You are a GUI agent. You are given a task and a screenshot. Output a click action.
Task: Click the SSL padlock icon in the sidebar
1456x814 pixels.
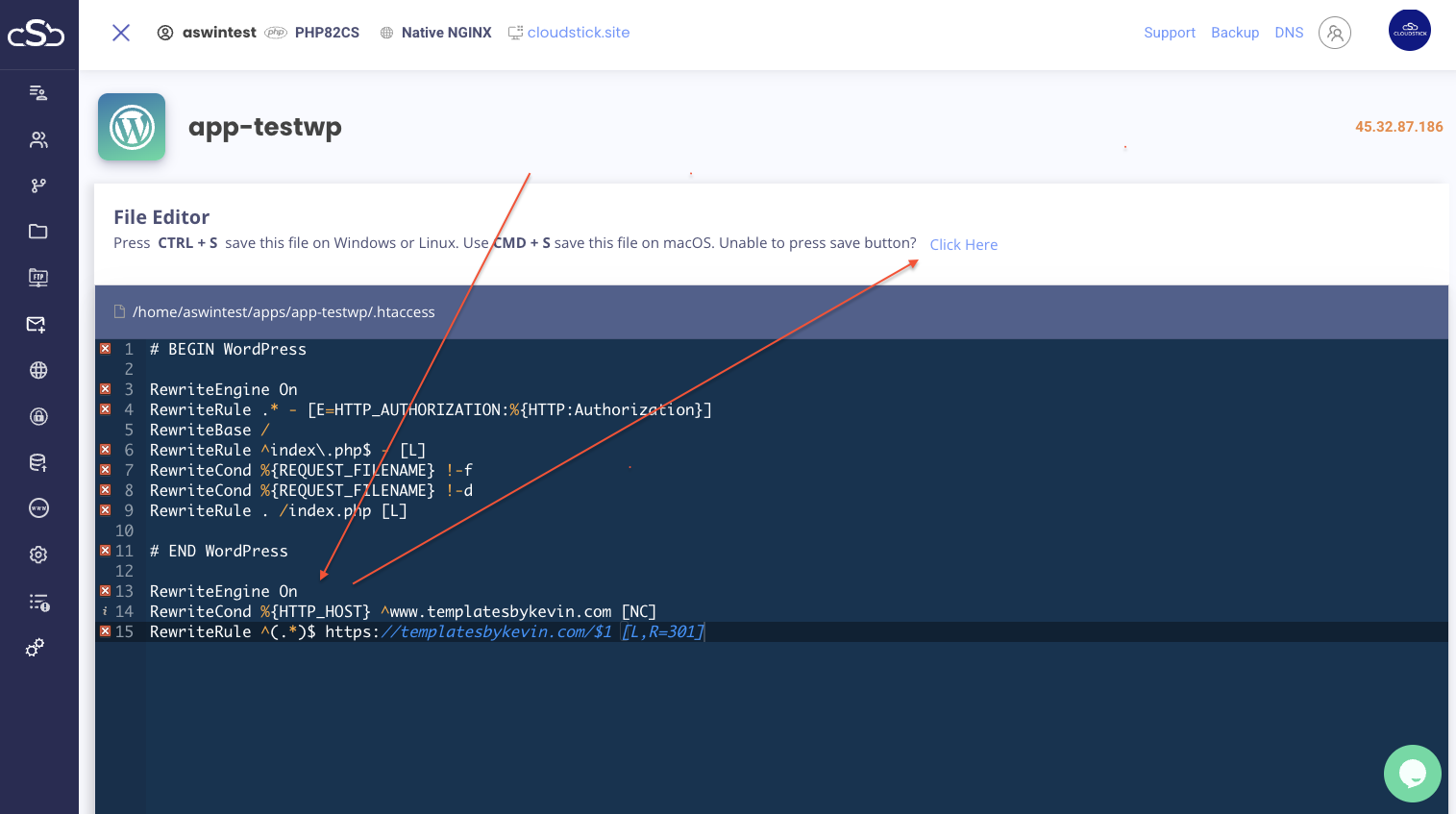38,416
